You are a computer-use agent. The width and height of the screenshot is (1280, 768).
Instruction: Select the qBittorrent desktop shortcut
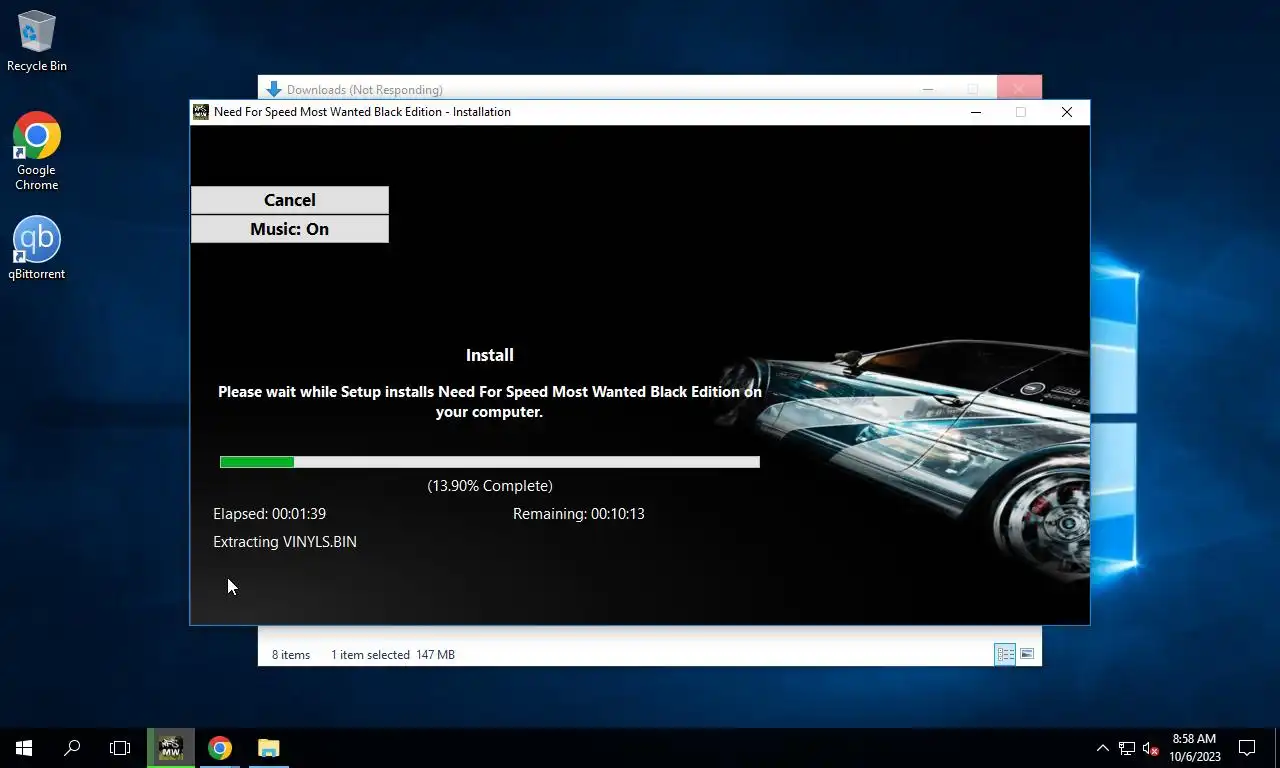click(x=37, y=248)
